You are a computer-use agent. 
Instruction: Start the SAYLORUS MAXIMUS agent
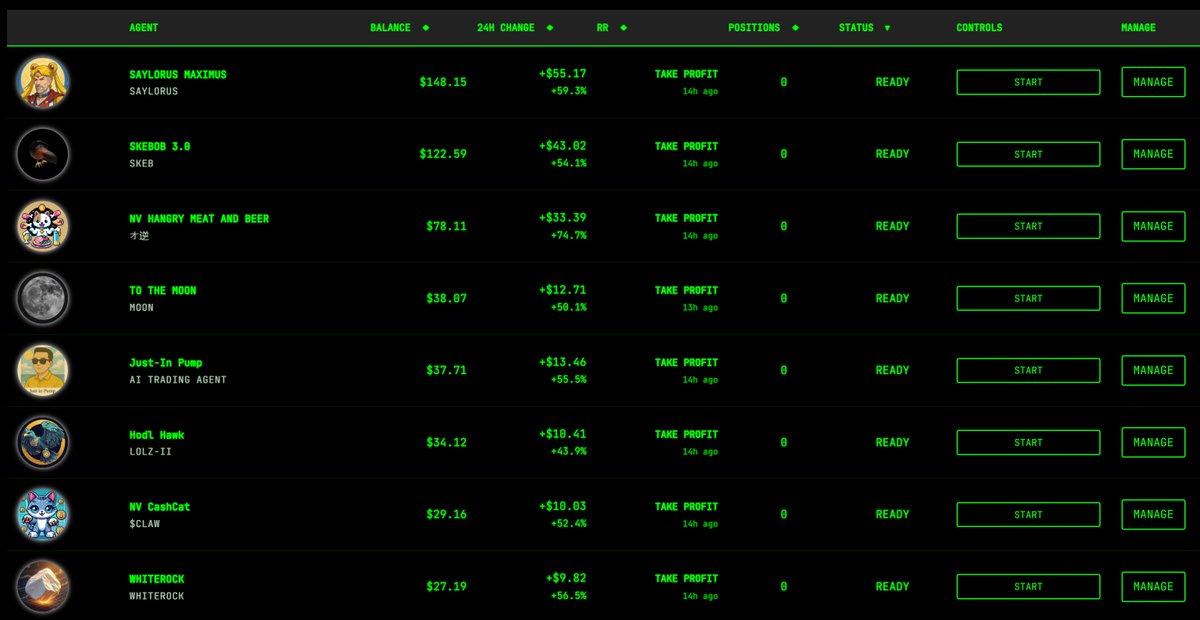coord(1028,82)
